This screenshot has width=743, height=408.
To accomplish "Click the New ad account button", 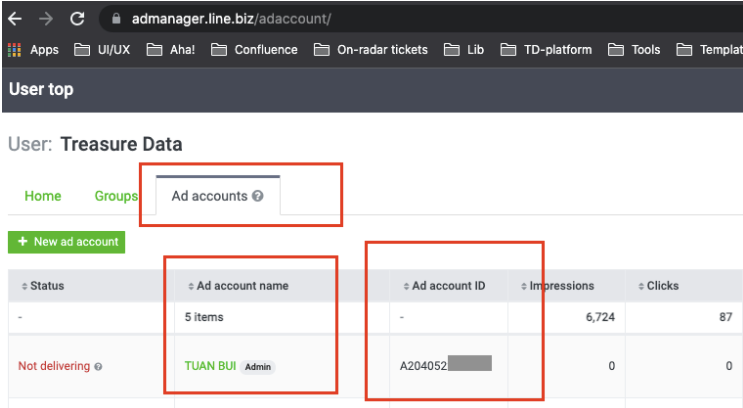I will [x=66, y=242].
